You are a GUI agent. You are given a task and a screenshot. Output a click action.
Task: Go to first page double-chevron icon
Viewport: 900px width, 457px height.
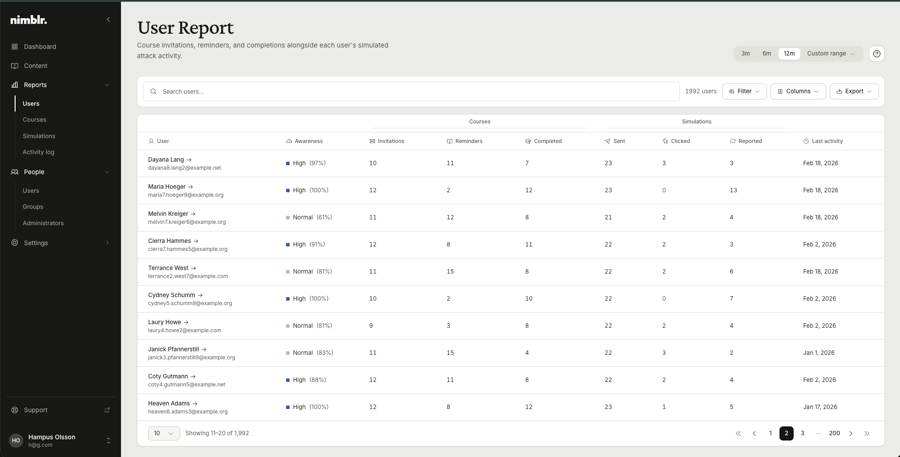738,433
